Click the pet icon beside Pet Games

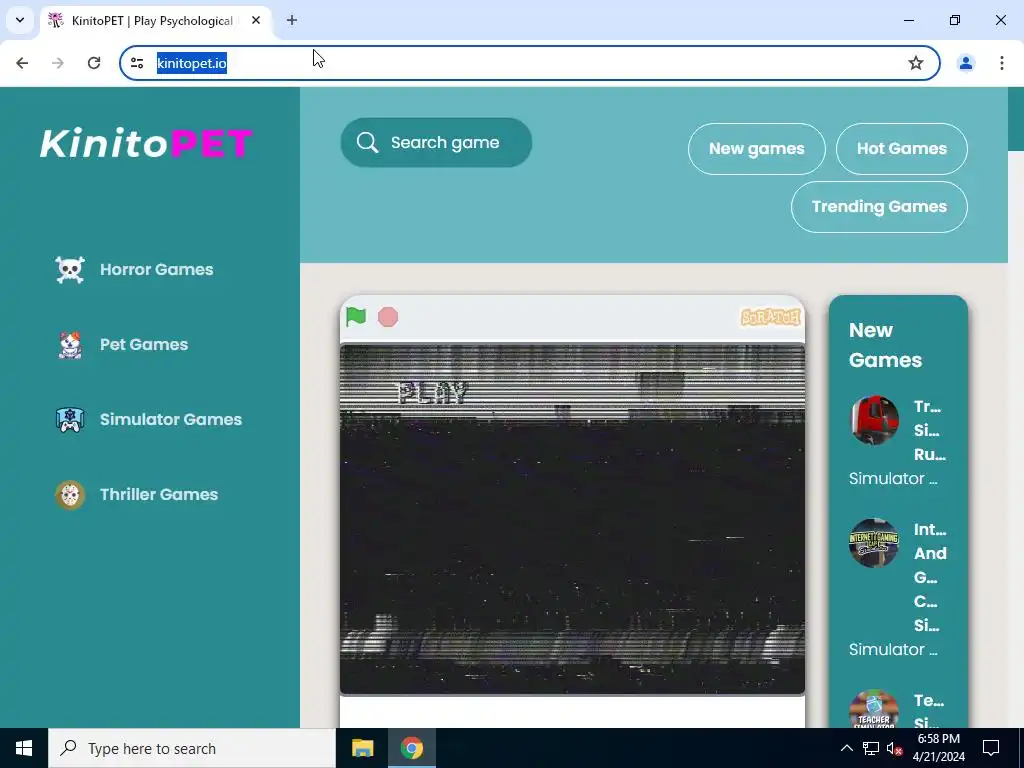pos(70,345)
